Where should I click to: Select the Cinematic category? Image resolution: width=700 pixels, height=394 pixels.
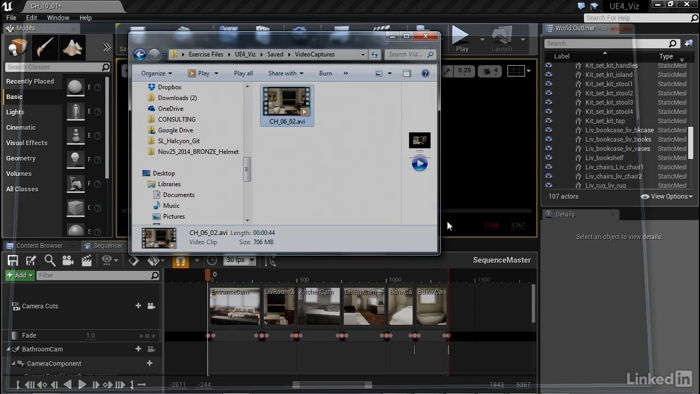21,127
